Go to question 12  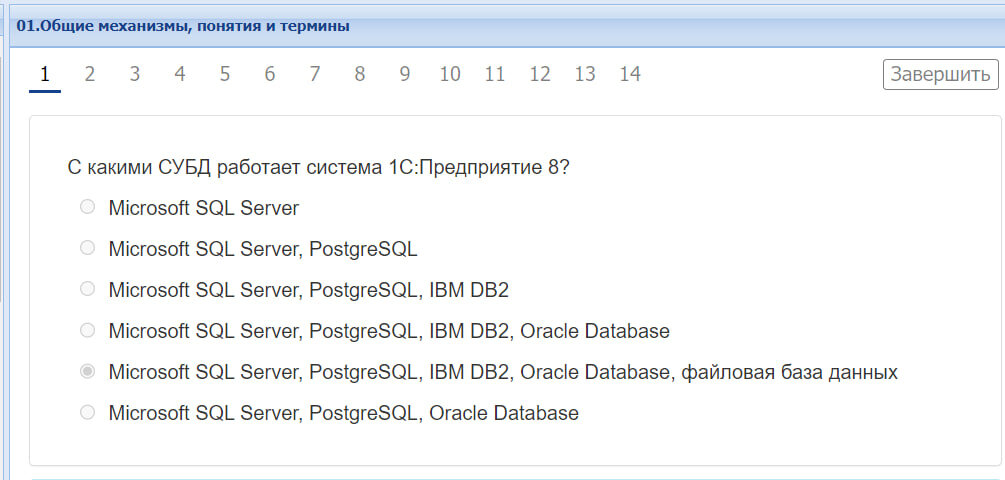(x=540, y=75)
